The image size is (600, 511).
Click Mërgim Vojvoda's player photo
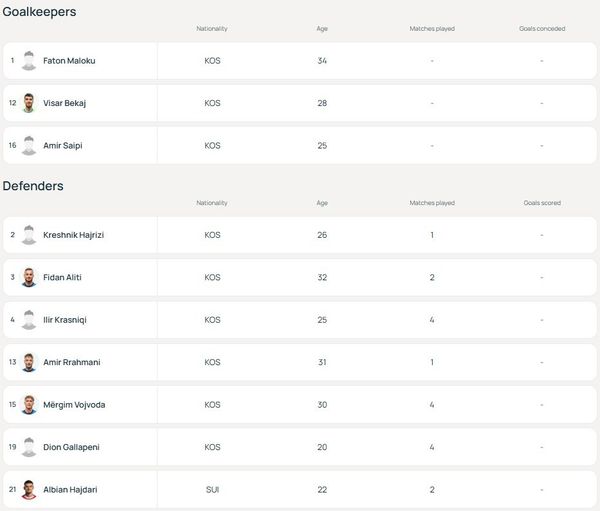point(29,405)
